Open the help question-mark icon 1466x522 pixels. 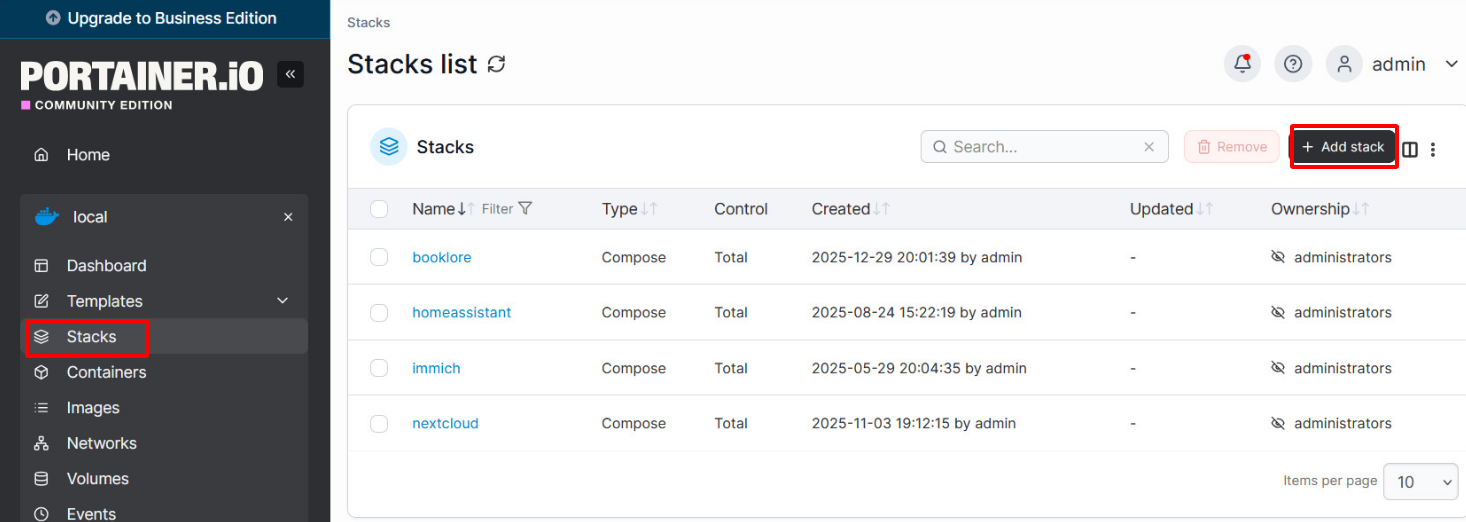coord(1293,64)
